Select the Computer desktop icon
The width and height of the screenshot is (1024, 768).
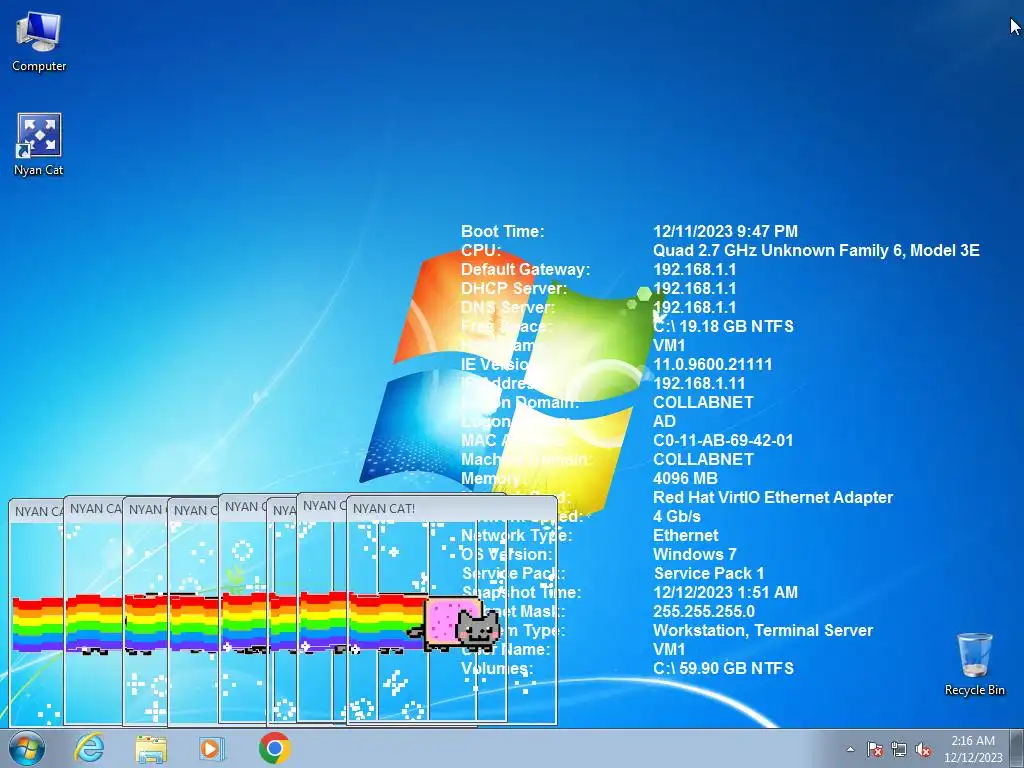(x=39, y=42)
